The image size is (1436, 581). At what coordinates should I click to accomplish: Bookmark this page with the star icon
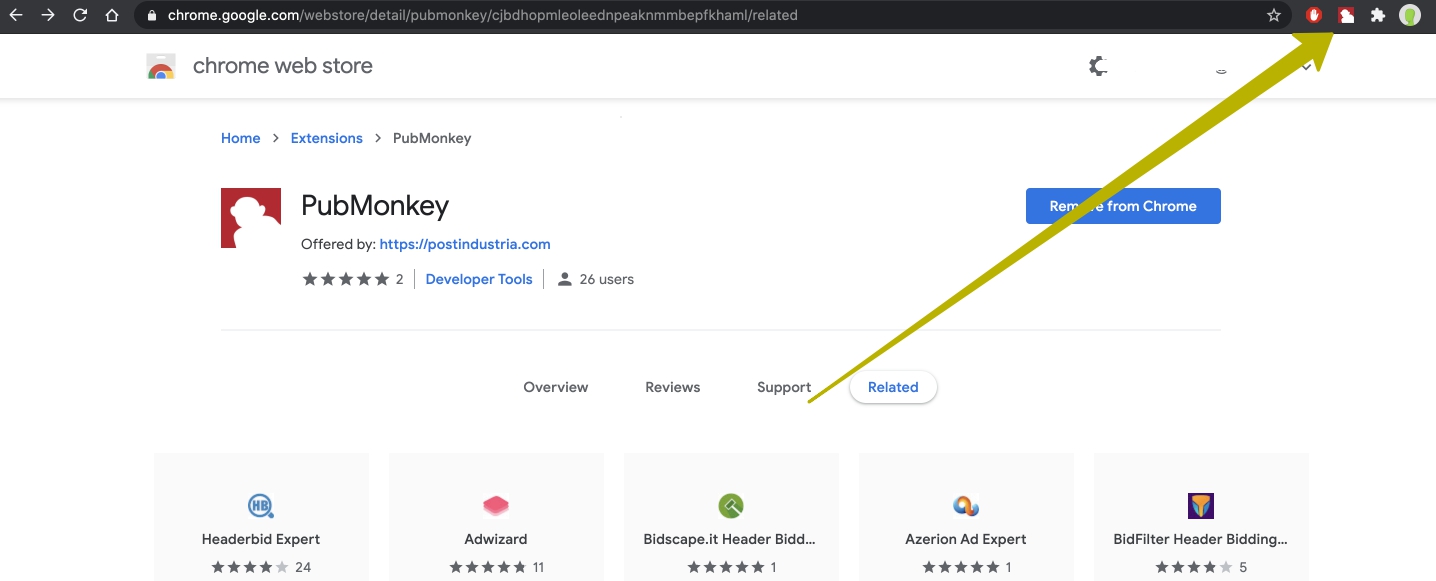[1274, 15]
